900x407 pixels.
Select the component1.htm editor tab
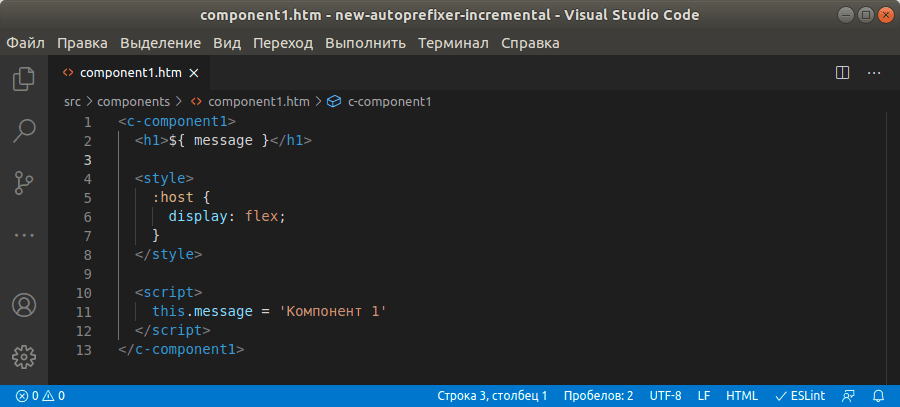point(129,73)
